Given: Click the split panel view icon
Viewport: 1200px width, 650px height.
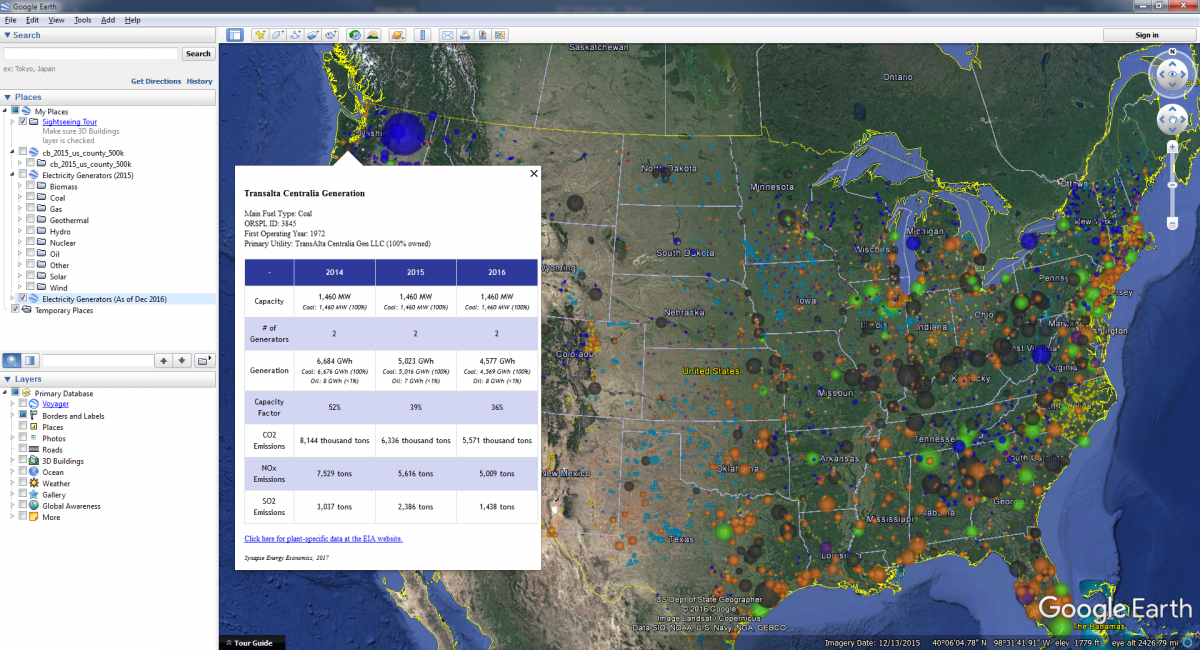Looking at the screenshot, I should [x=30, y=360].
